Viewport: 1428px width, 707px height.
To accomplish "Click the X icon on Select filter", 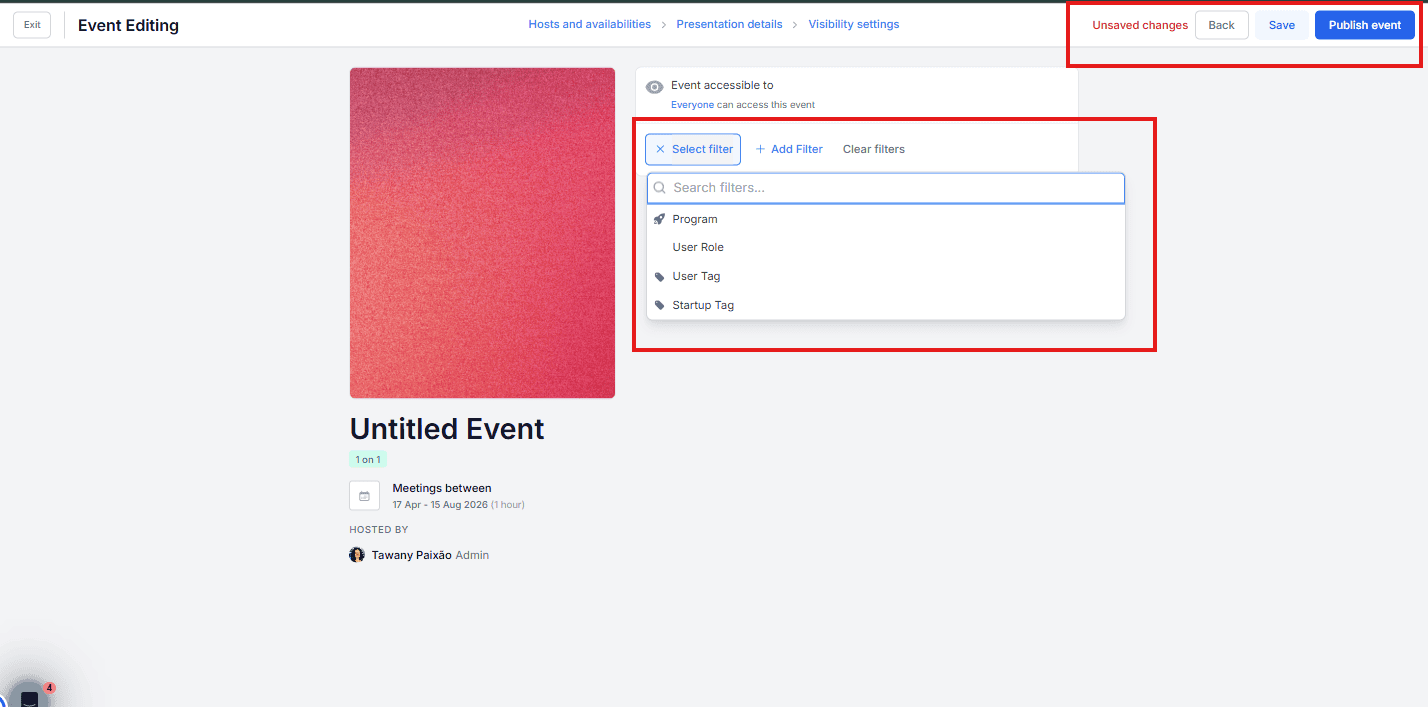I will pos(660,149).
